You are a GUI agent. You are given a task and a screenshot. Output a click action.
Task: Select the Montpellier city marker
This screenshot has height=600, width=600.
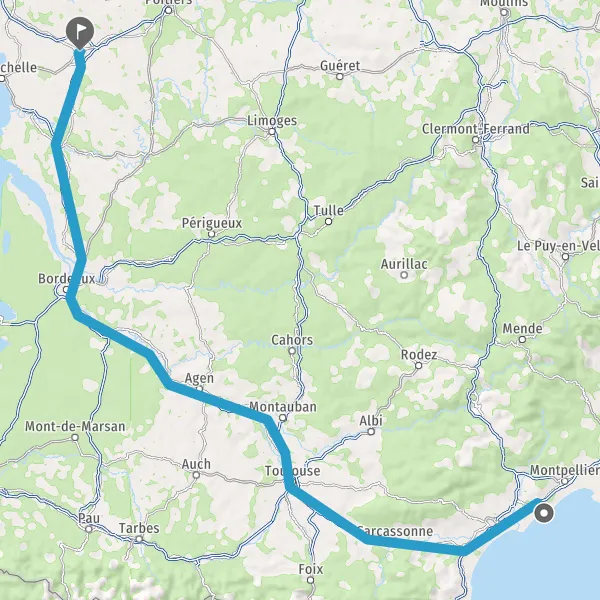(x=564, y=481)
